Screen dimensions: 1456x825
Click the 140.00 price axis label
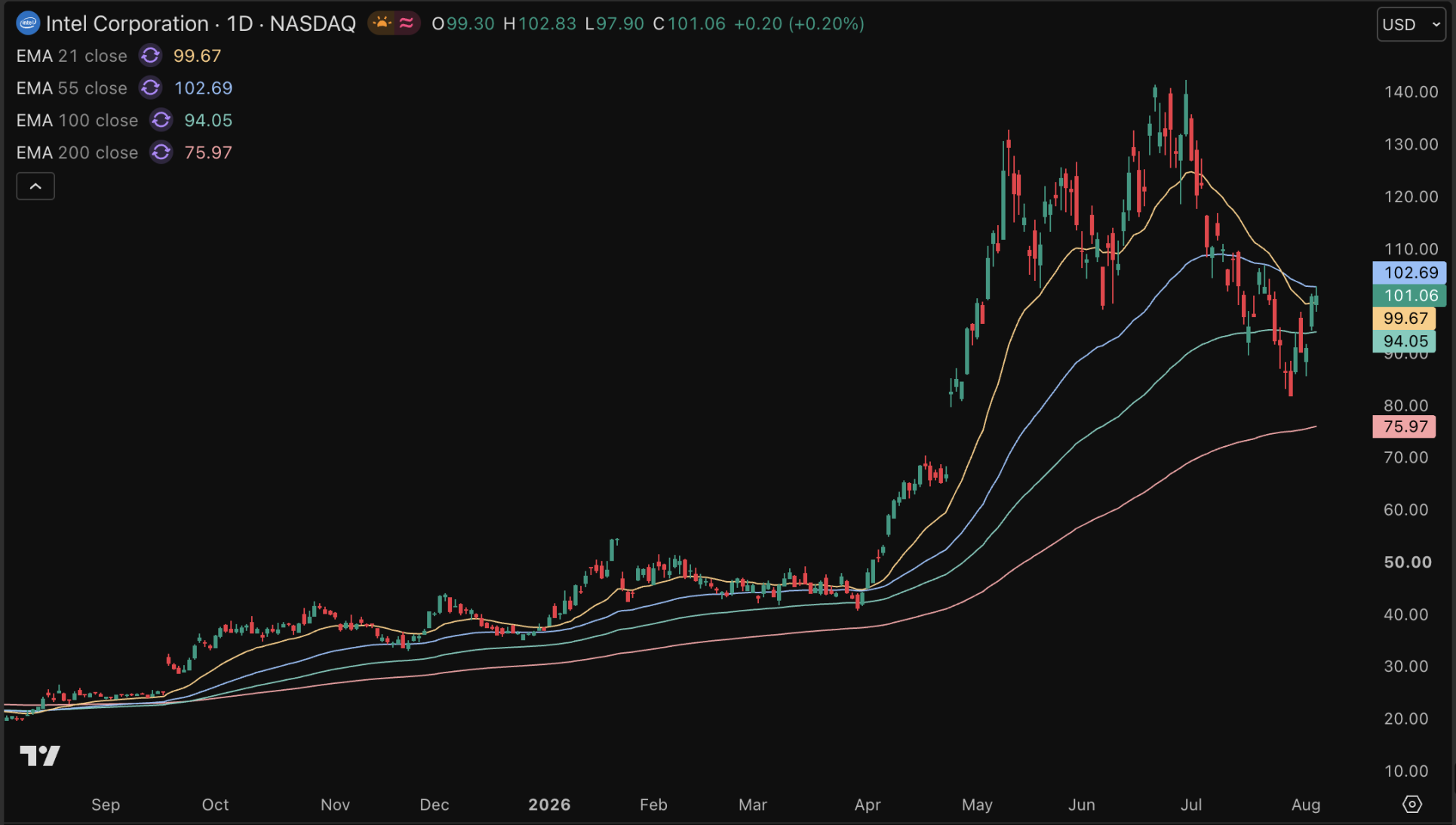[x=1411, y=92]
